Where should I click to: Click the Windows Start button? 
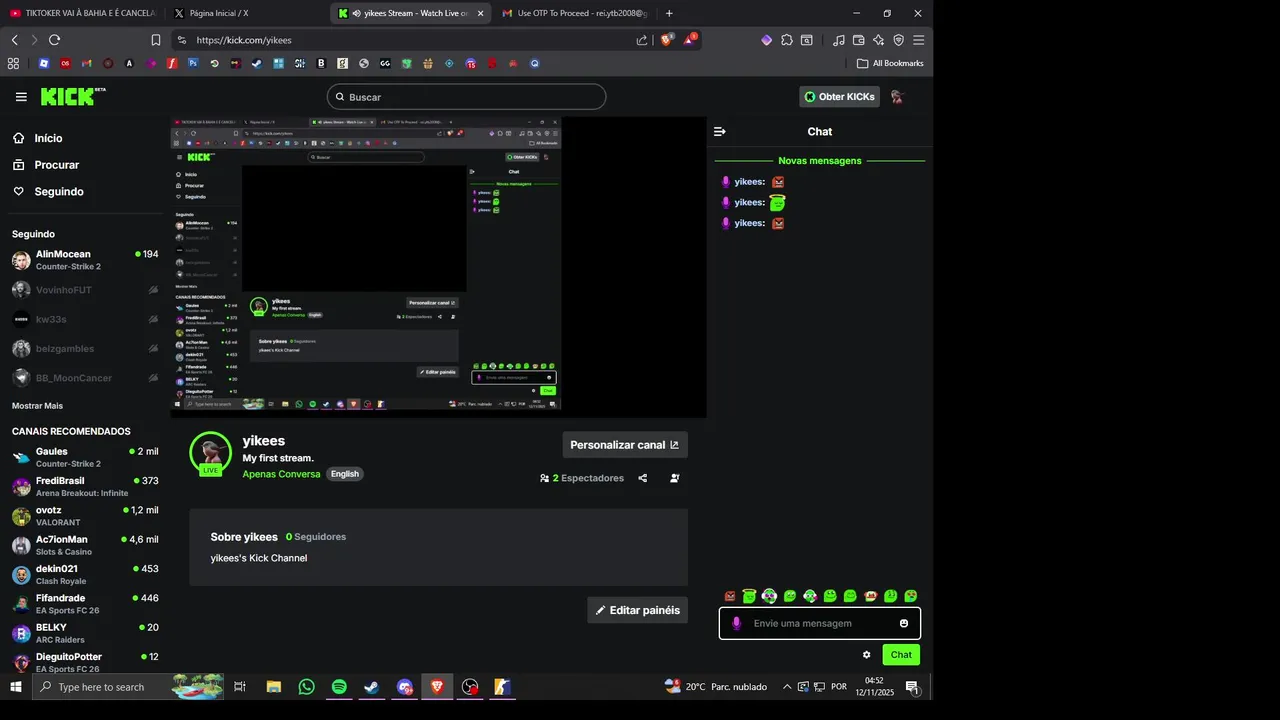point(15,687)
